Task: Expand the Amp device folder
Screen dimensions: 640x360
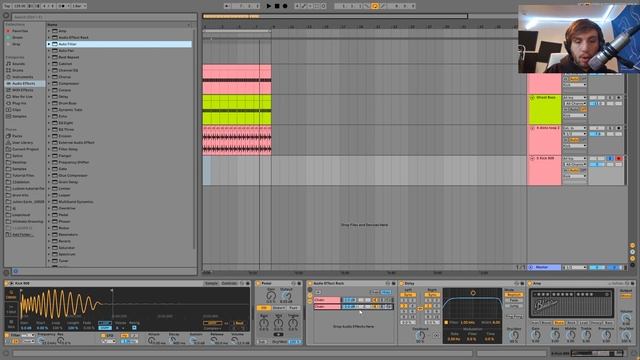Action: pyautogui.click(x=49, y=31)
